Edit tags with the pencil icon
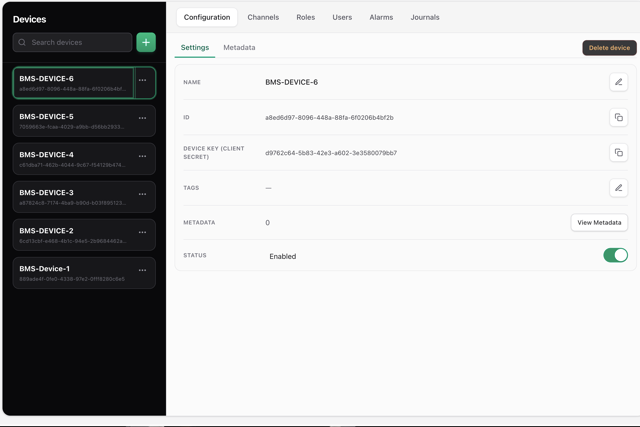Screen dimensions: 640x427 pos(618,188)
